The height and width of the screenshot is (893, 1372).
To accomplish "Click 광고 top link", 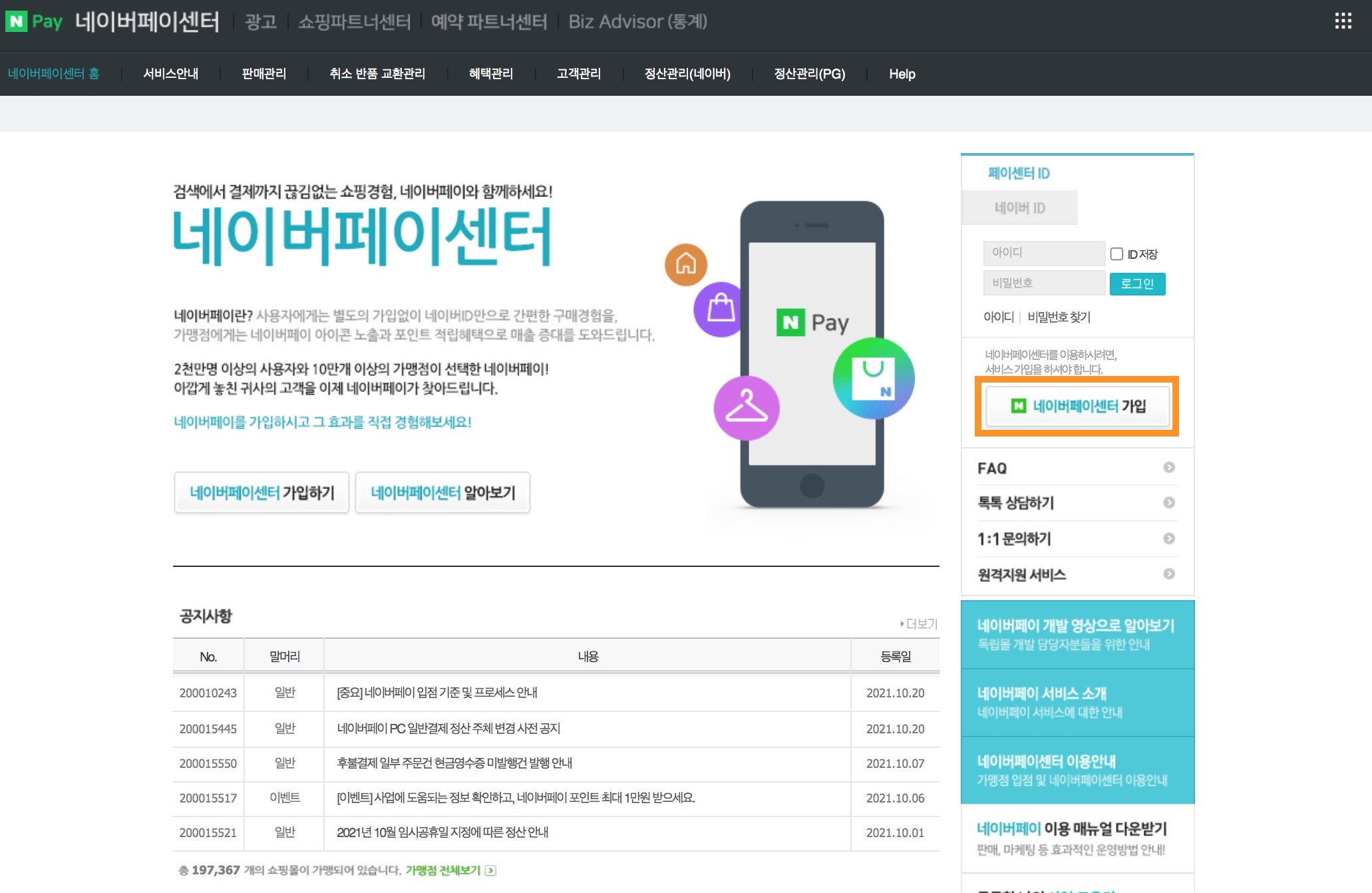I will pos(260,22).
